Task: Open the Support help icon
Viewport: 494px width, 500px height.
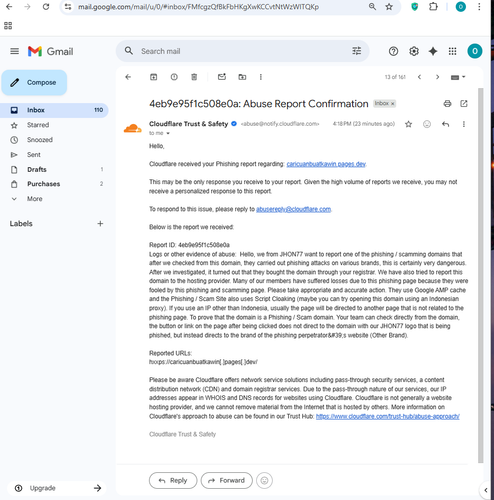Action: pos(393,51)
